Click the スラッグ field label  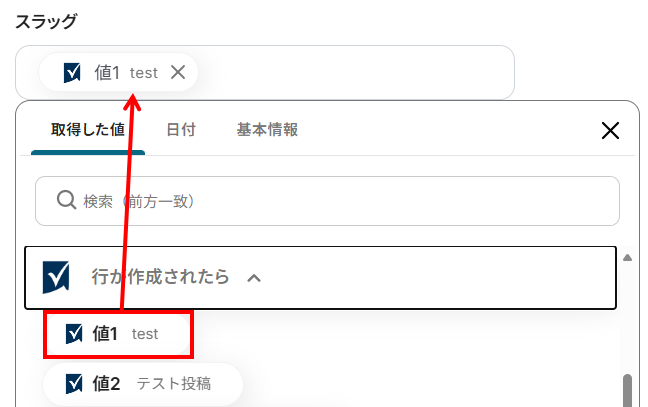46,21
